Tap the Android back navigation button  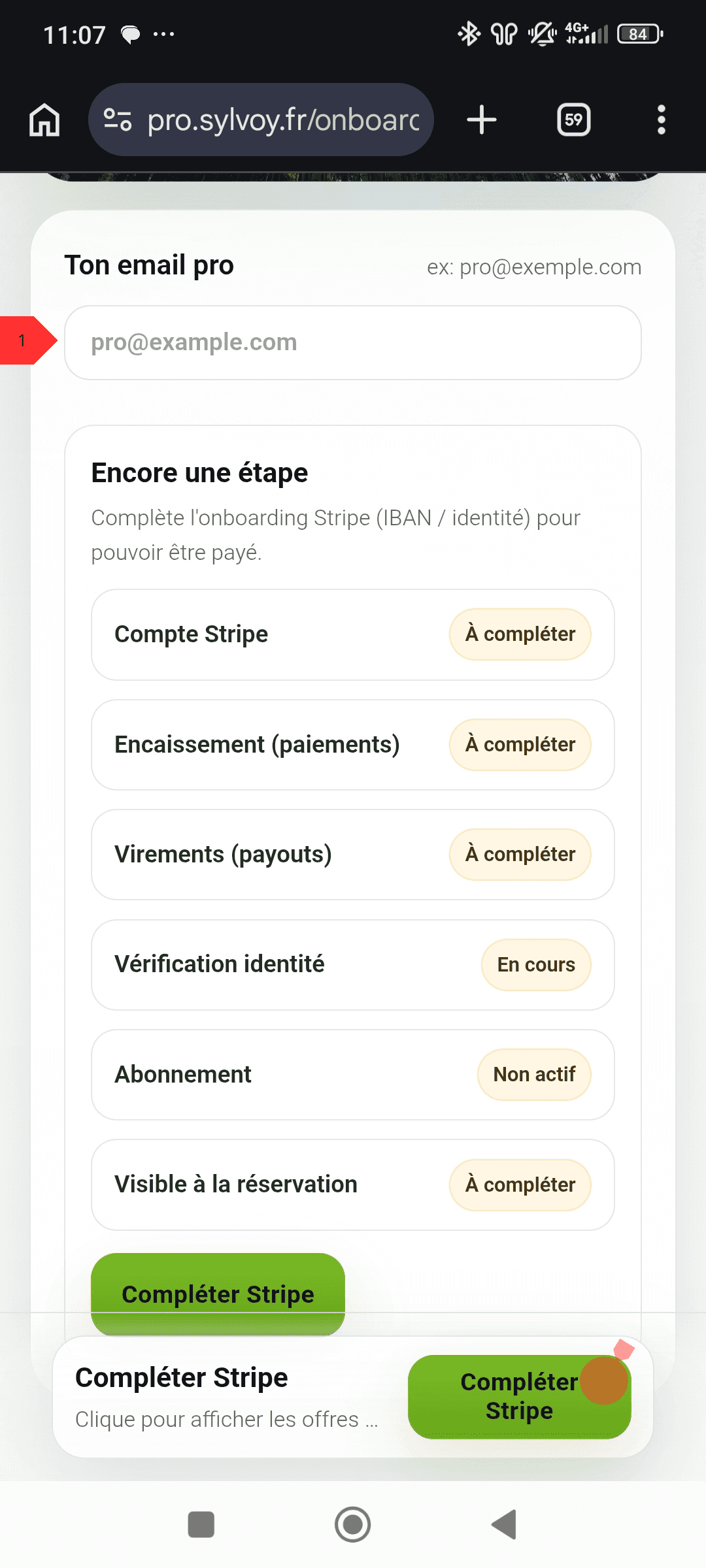(504, 1524)
